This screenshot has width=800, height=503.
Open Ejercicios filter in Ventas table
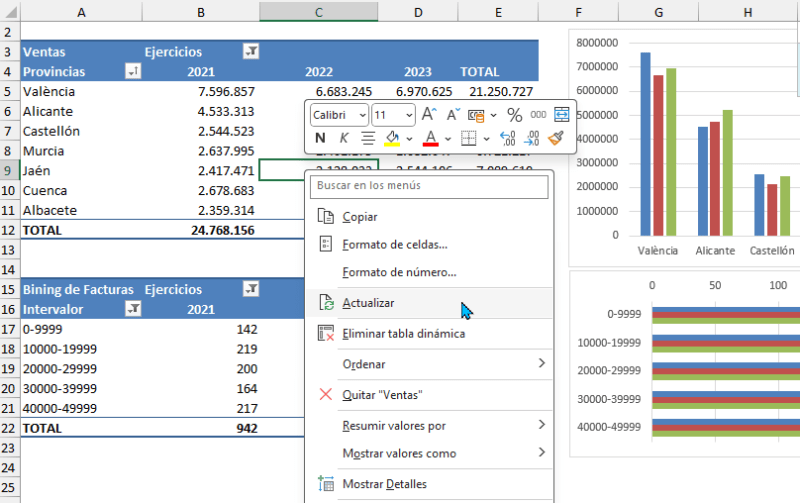251,51
